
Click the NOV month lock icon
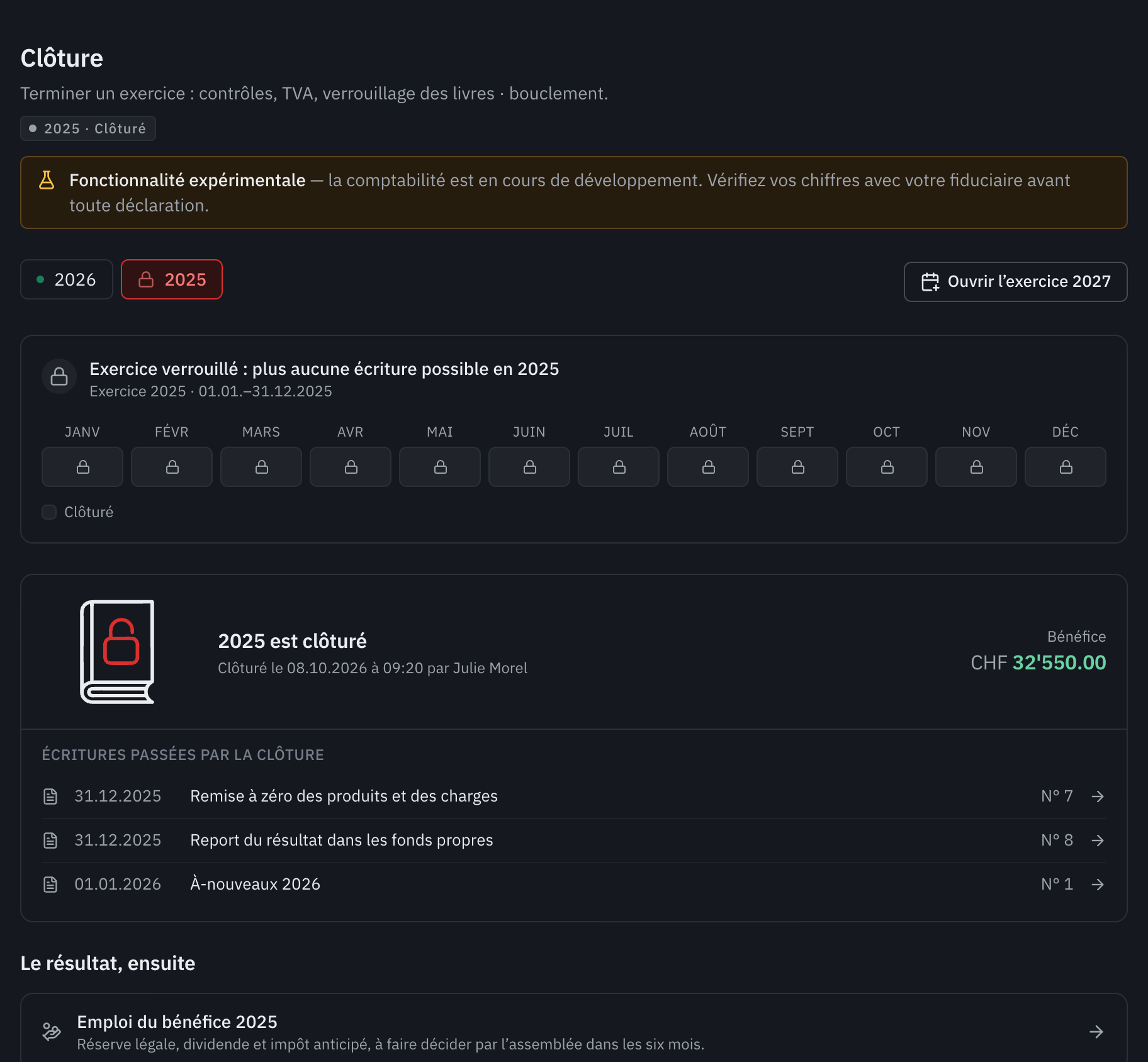pyautogui.click(x=976, y=467)
